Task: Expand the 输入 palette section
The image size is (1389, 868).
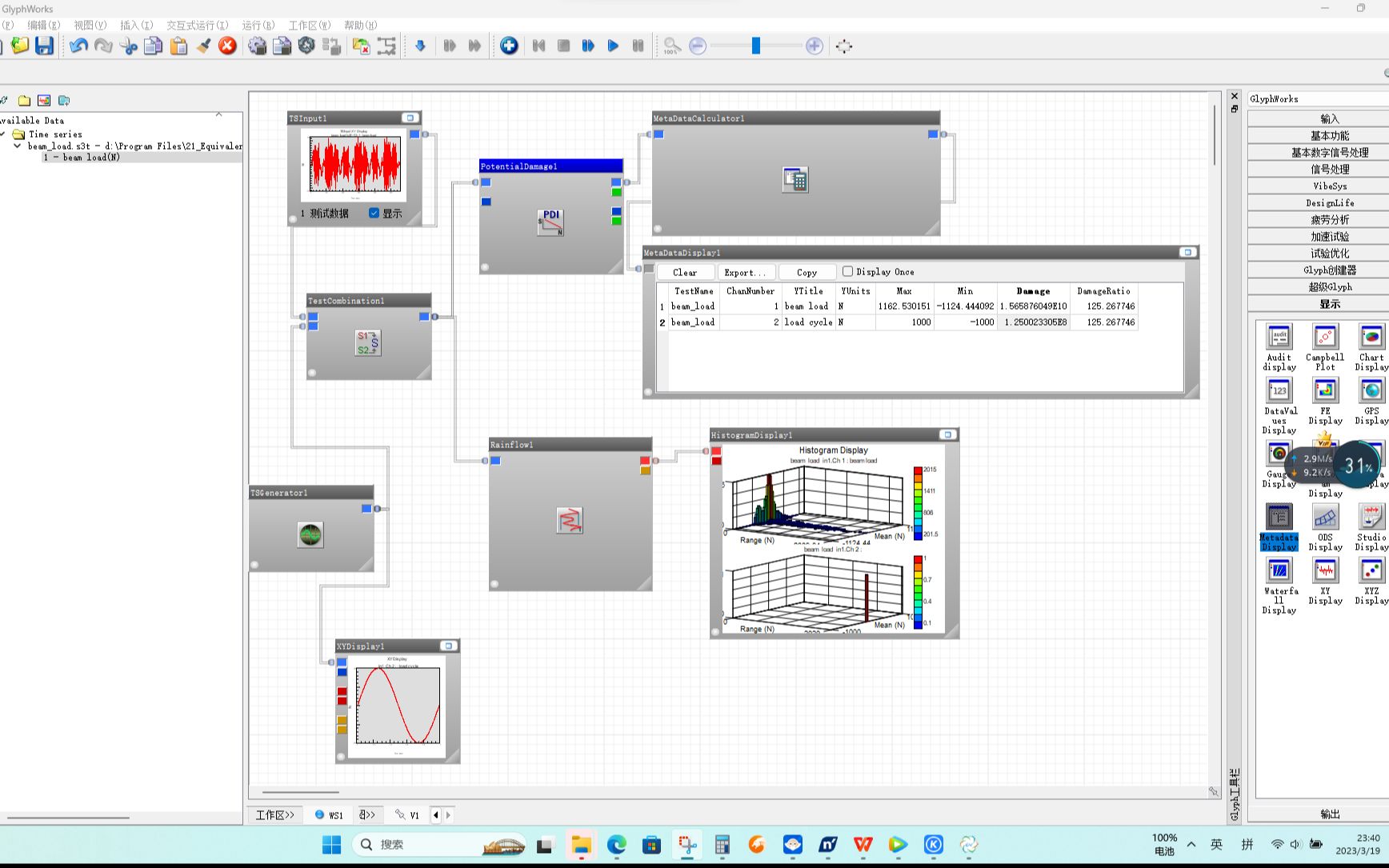Action: (1329, 118)
